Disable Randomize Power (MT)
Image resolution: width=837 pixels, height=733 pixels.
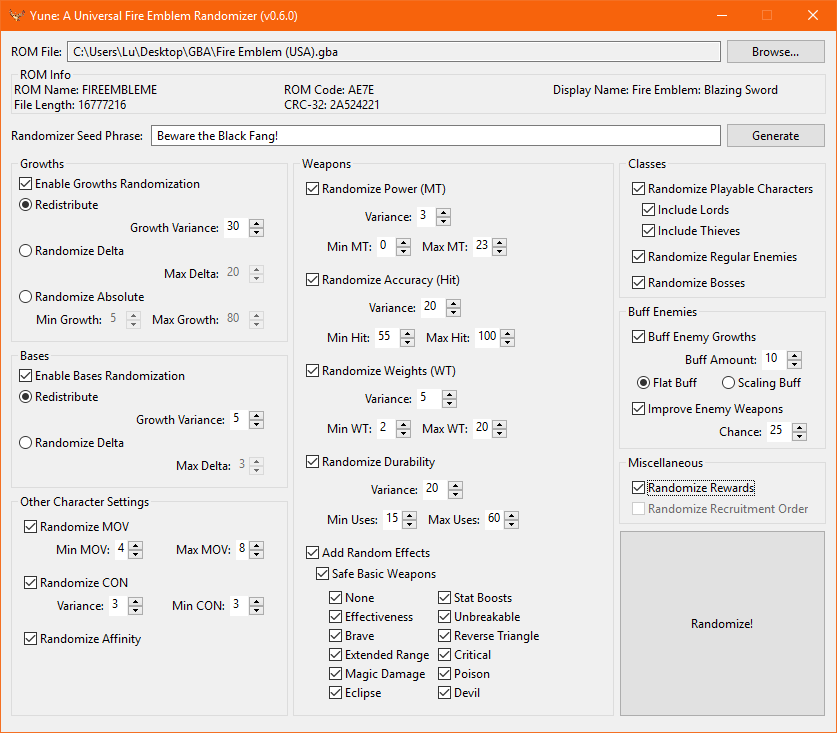click(x=312, y=189)
